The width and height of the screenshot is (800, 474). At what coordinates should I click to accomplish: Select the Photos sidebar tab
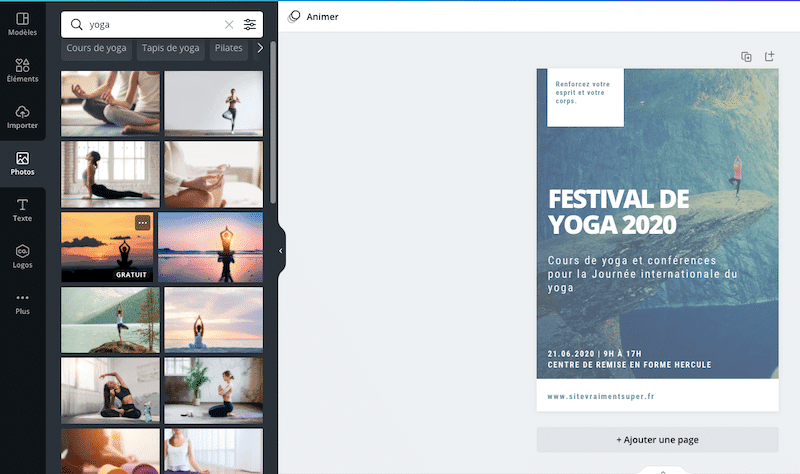point(22,164)
